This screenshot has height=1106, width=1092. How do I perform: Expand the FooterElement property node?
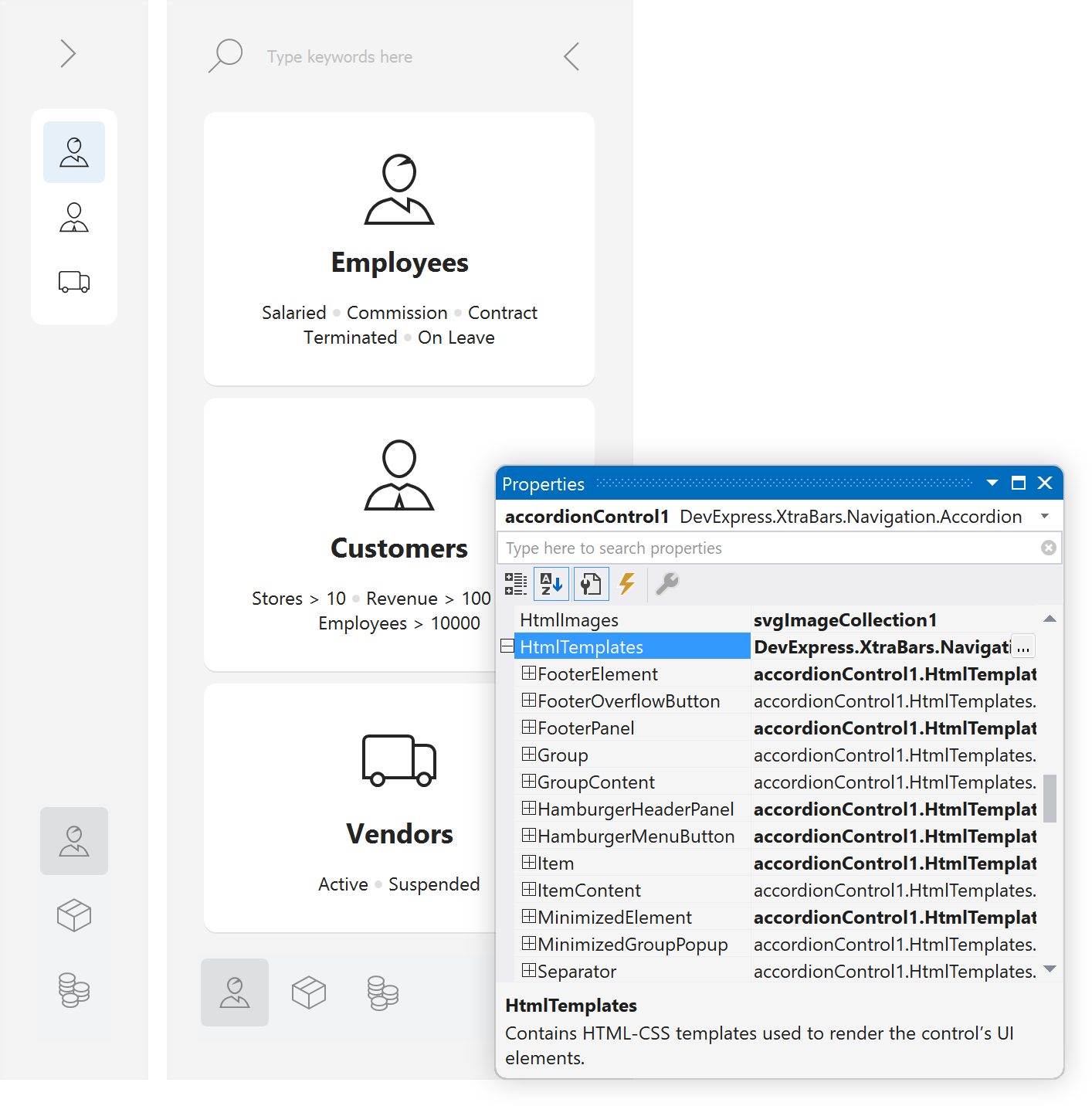[529, 673]
